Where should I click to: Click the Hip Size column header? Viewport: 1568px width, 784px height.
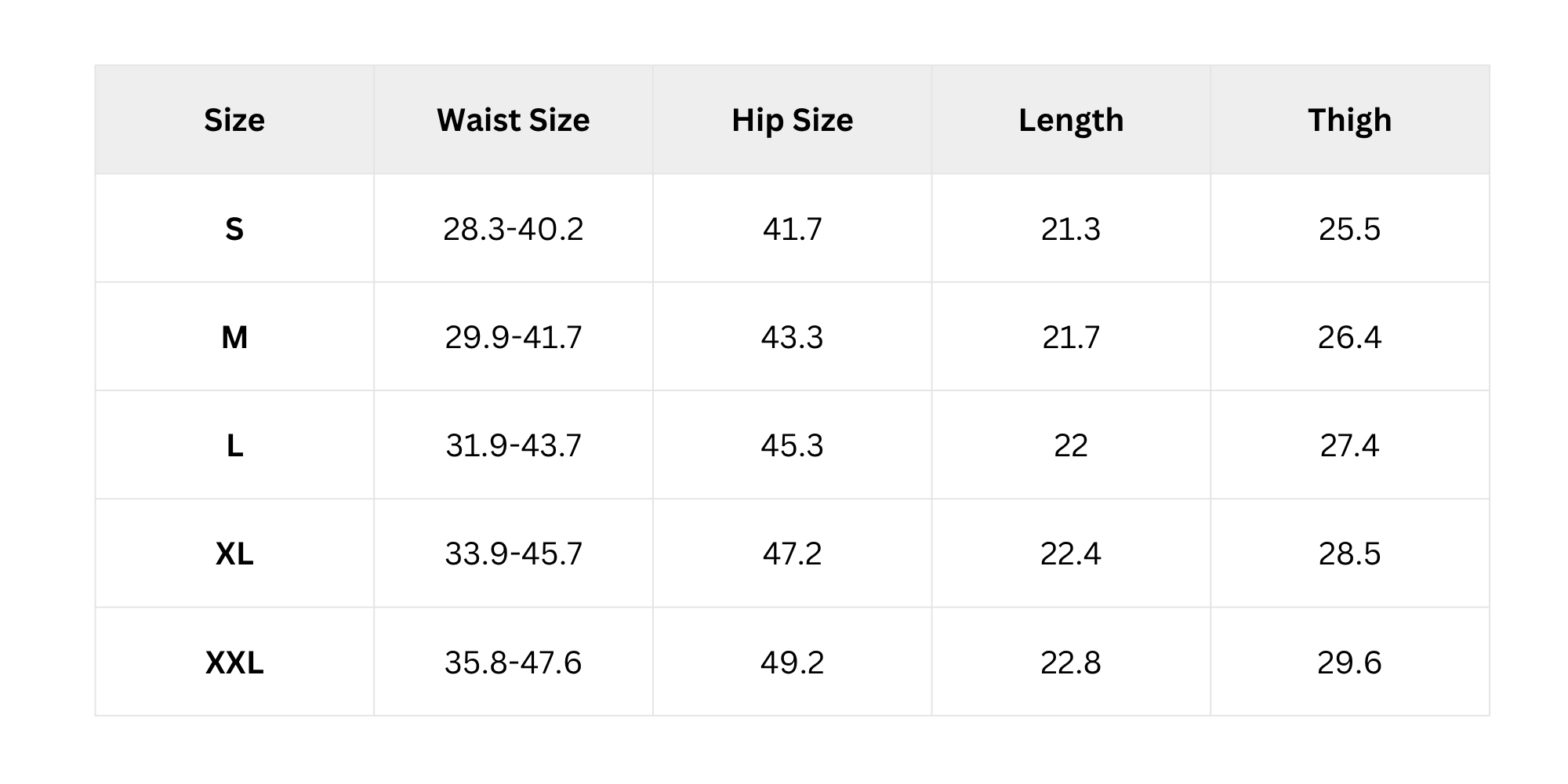[793, 120]
